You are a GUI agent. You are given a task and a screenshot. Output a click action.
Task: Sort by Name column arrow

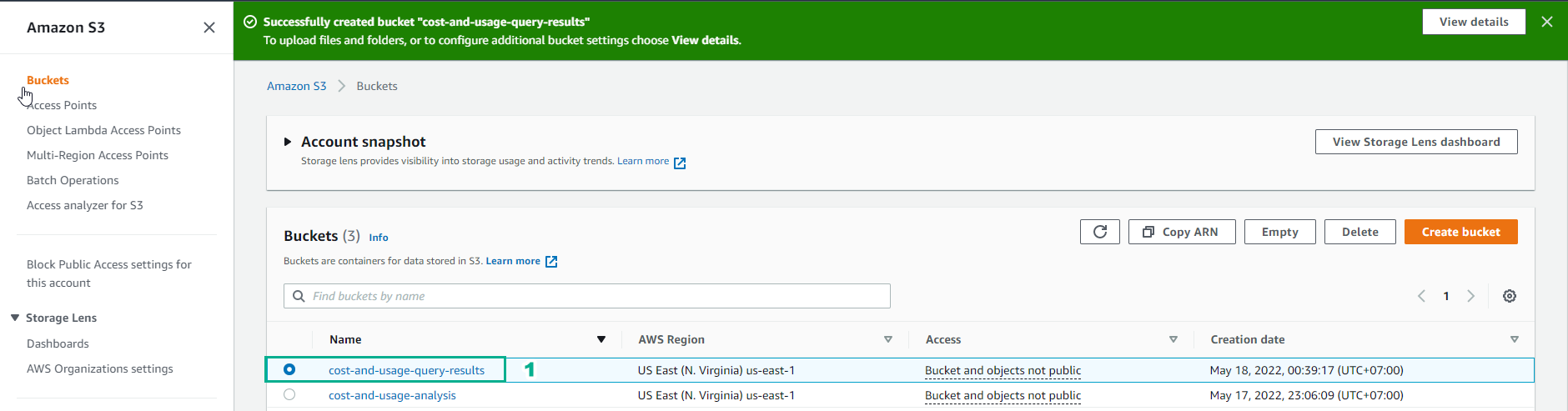tap(601, 339)
